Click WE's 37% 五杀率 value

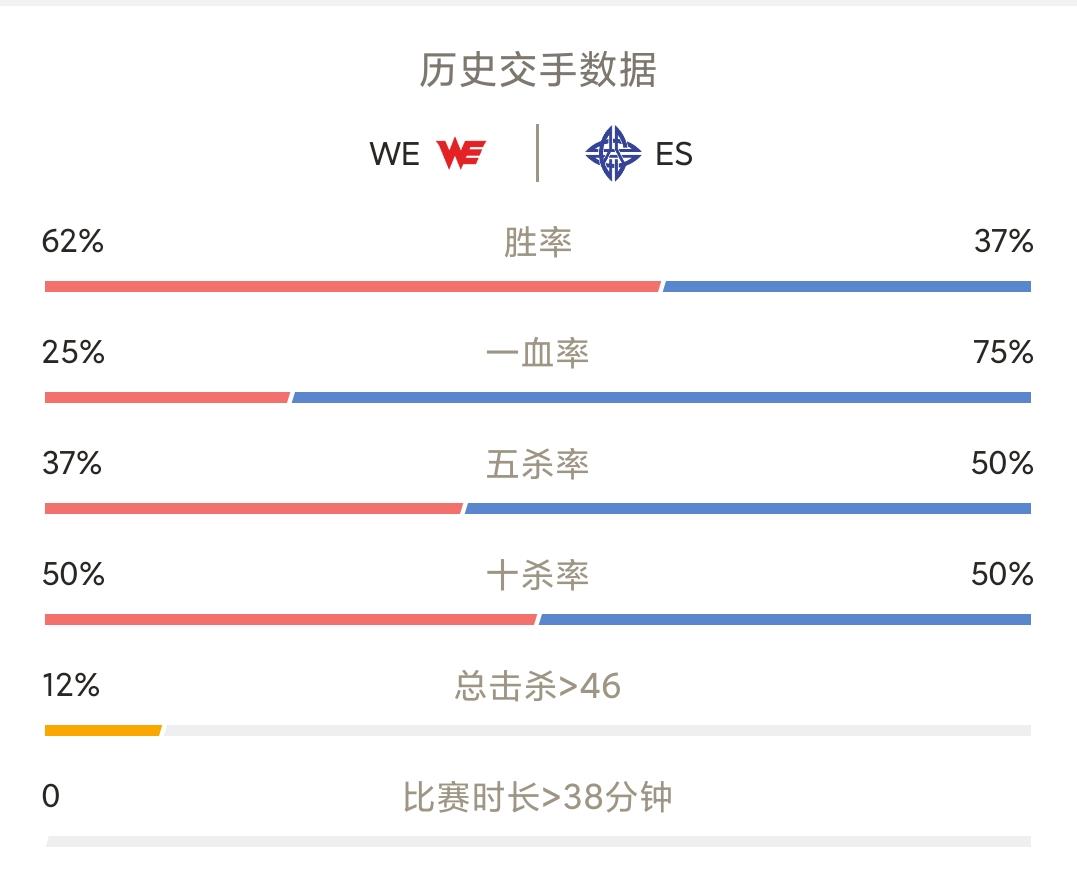(72, 464)
